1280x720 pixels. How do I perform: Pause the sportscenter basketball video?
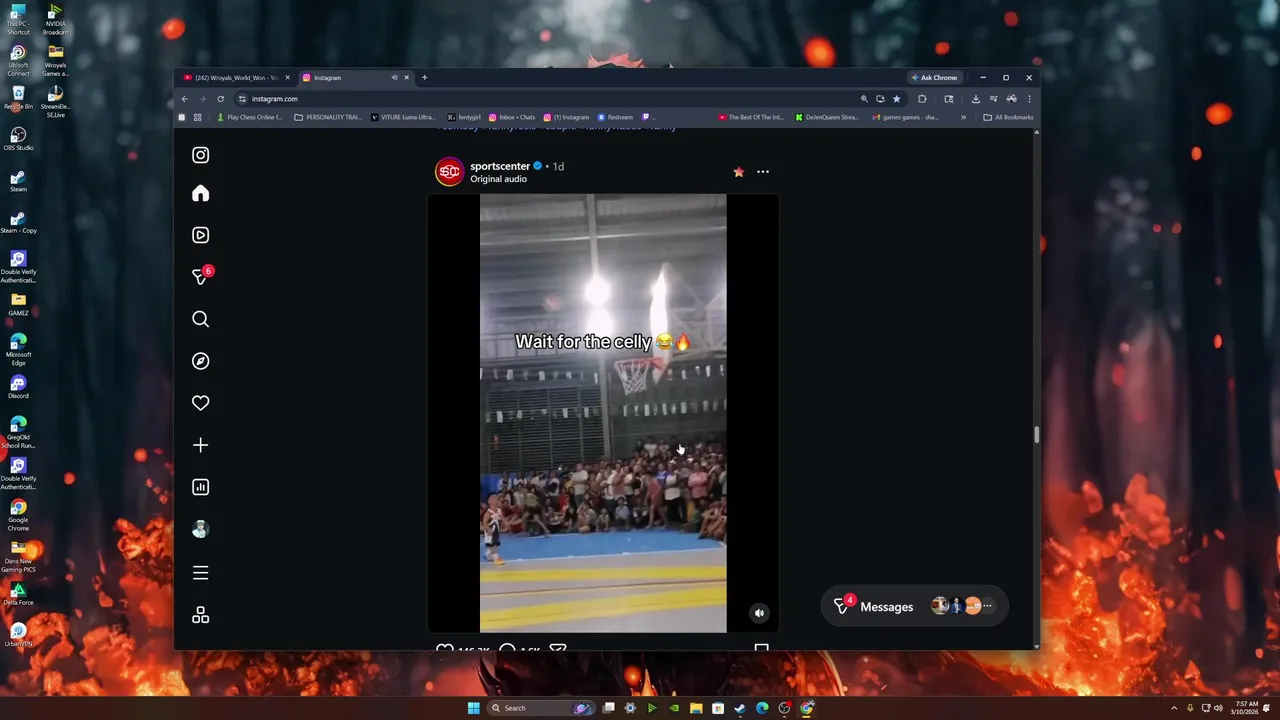coord(603,413)
